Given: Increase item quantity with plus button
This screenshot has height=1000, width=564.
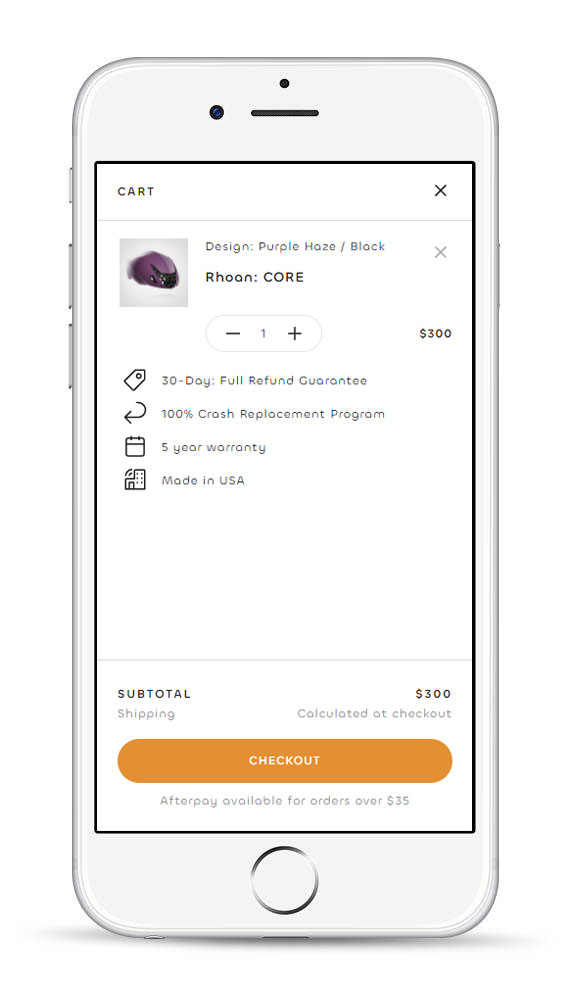Looking at the screenshot, I should [x=294, y=334].
